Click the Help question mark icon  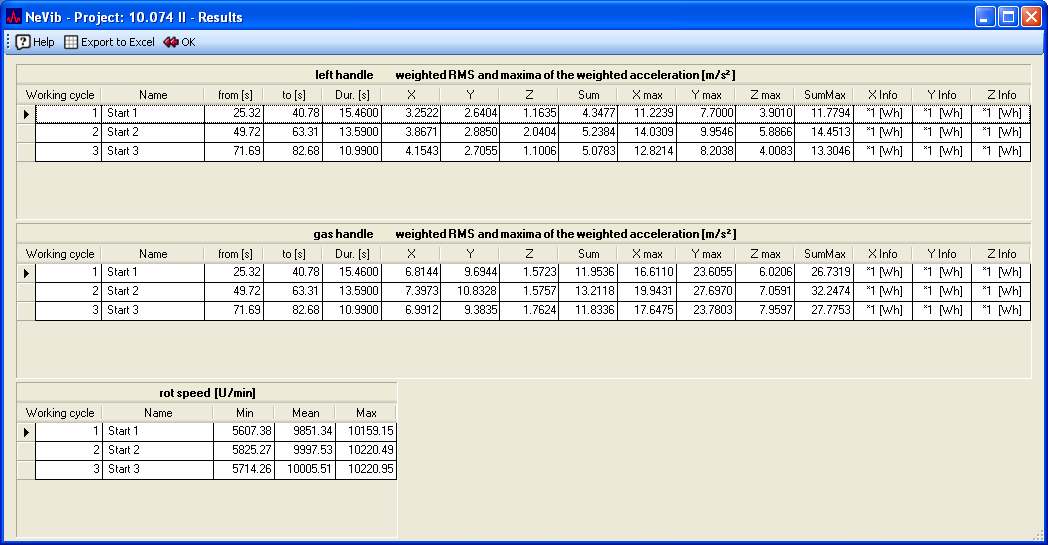tap(23, 42)
